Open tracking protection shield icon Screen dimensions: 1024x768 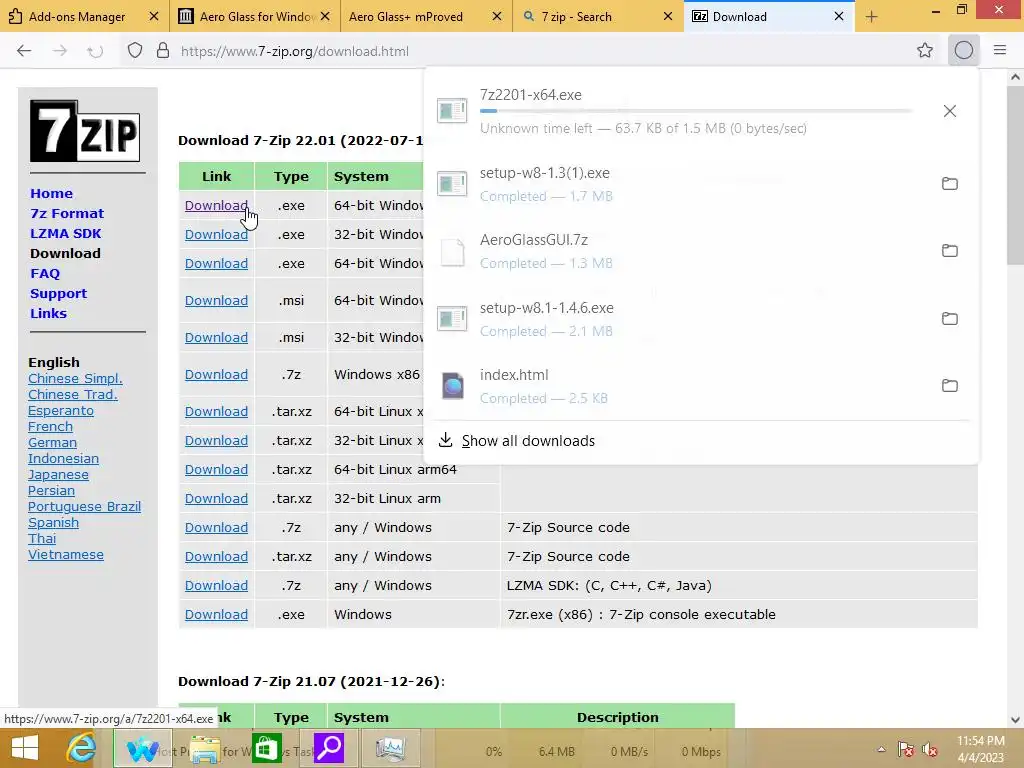point(135,51)
